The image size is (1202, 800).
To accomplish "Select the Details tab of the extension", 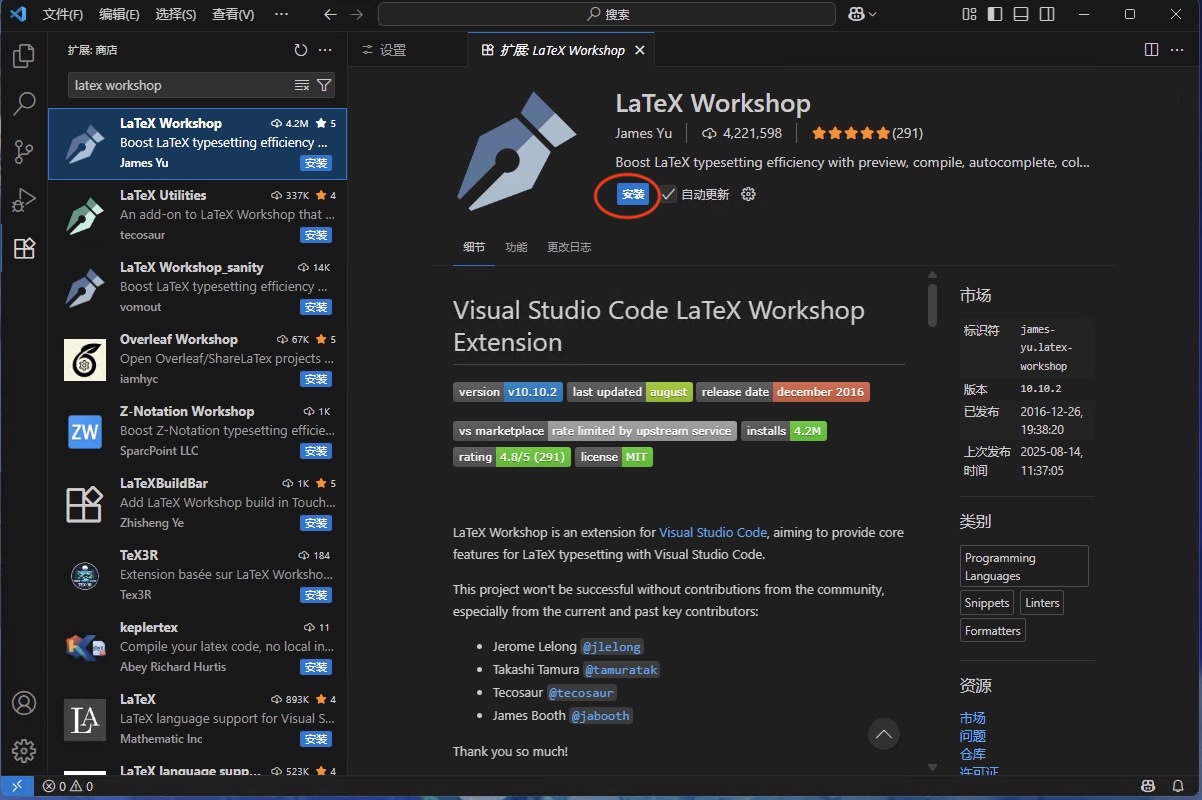I will point(474,247).
